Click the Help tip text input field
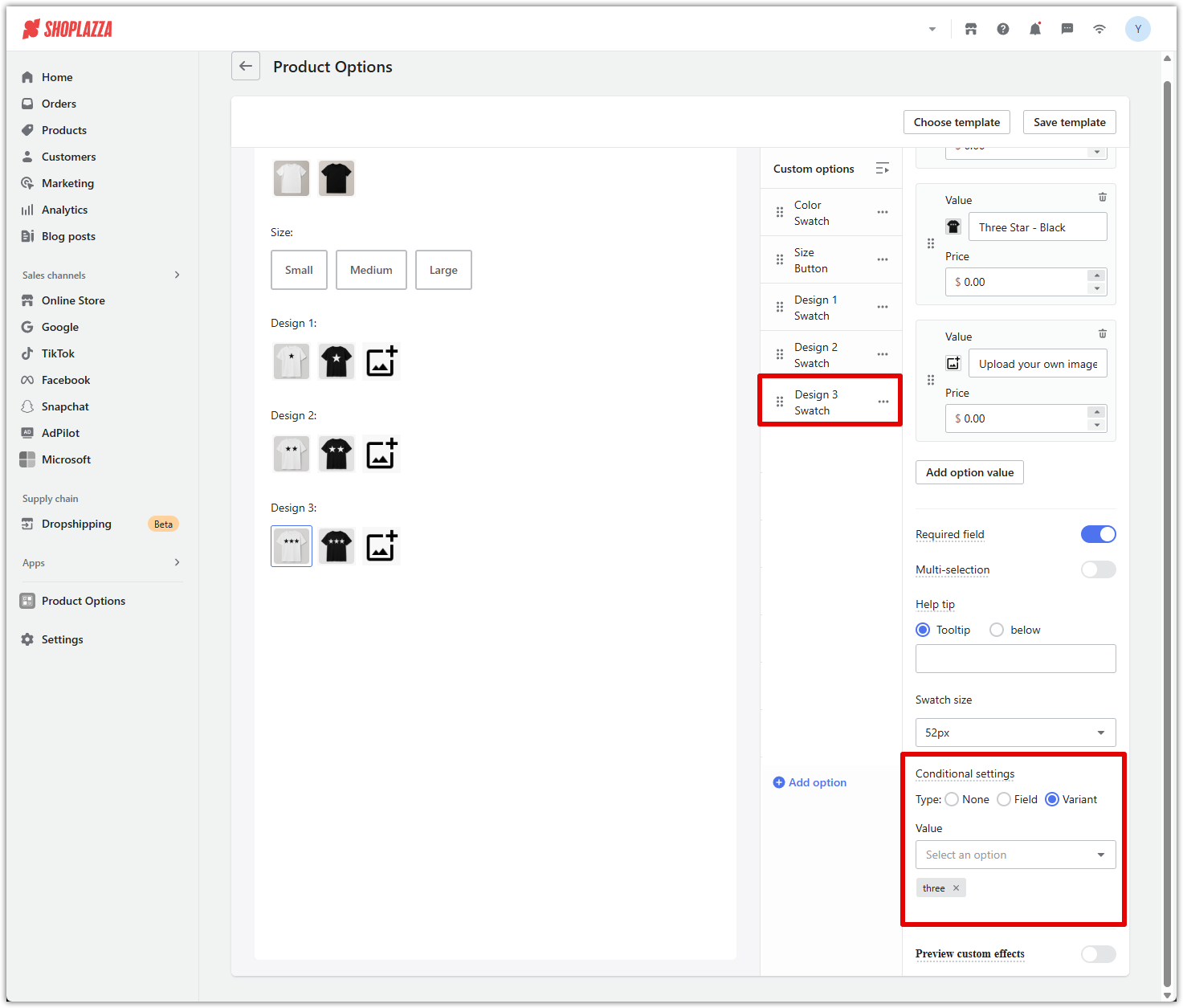 click(1015, 659)
